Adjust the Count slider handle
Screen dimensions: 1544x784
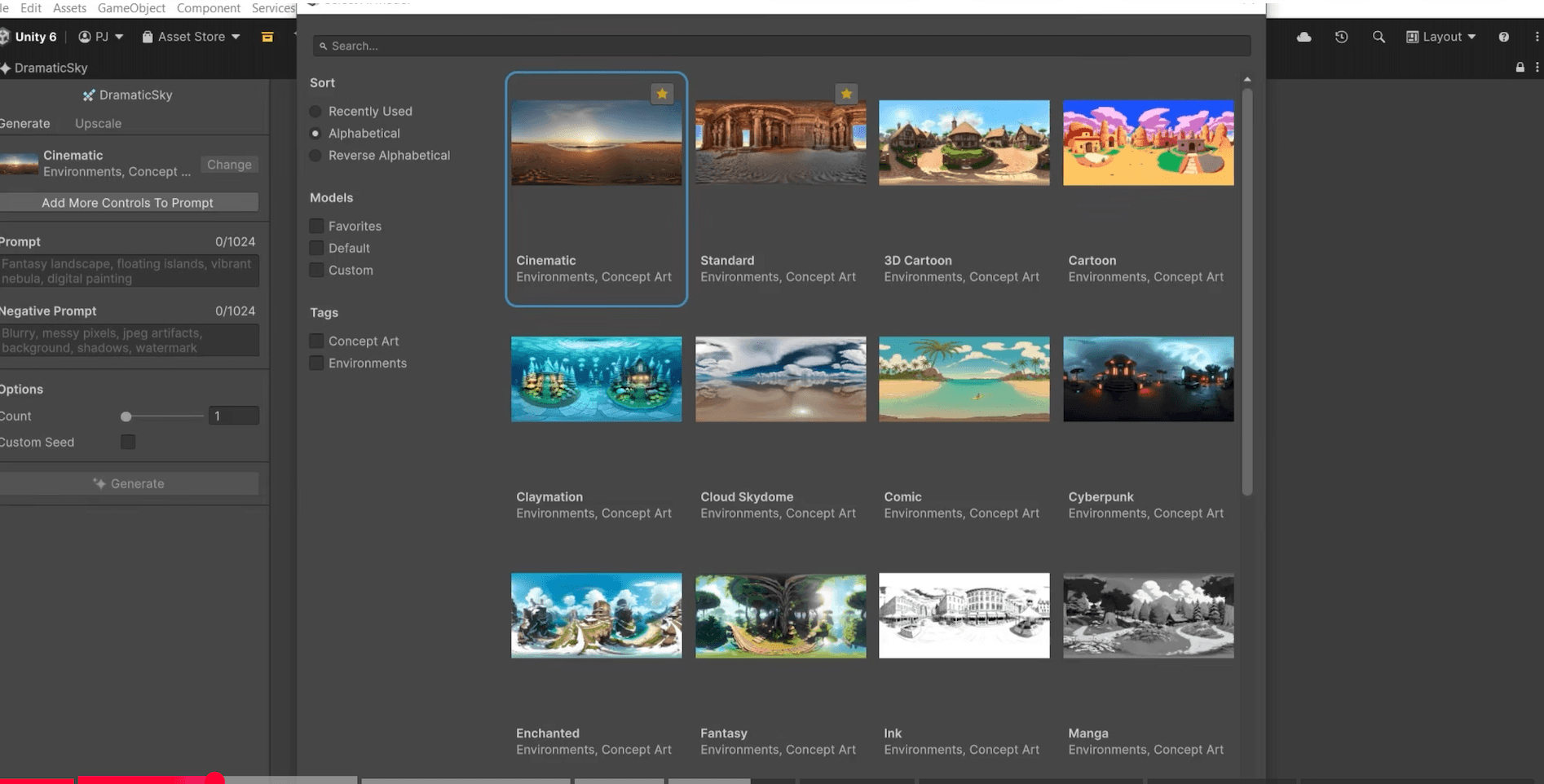click(x=126, y=416)
